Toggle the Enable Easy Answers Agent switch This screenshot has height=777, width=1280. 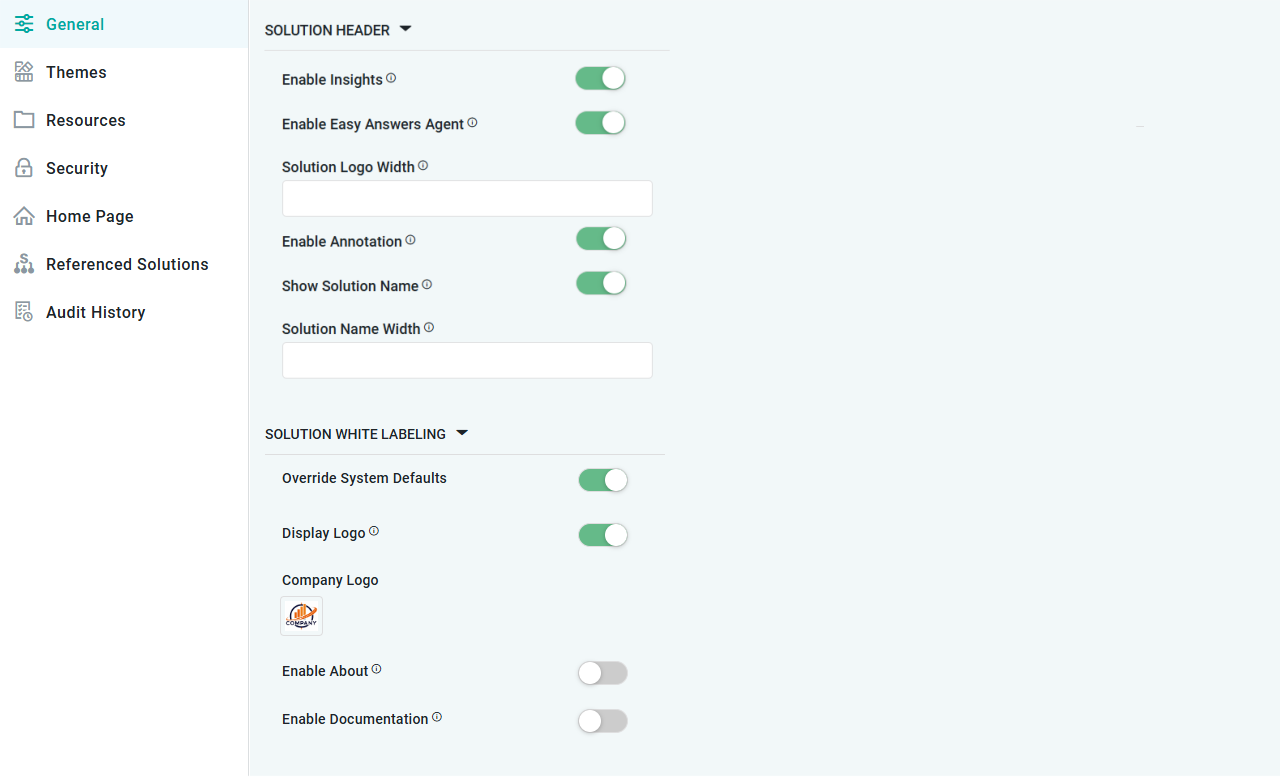click(x=600, y=123)
